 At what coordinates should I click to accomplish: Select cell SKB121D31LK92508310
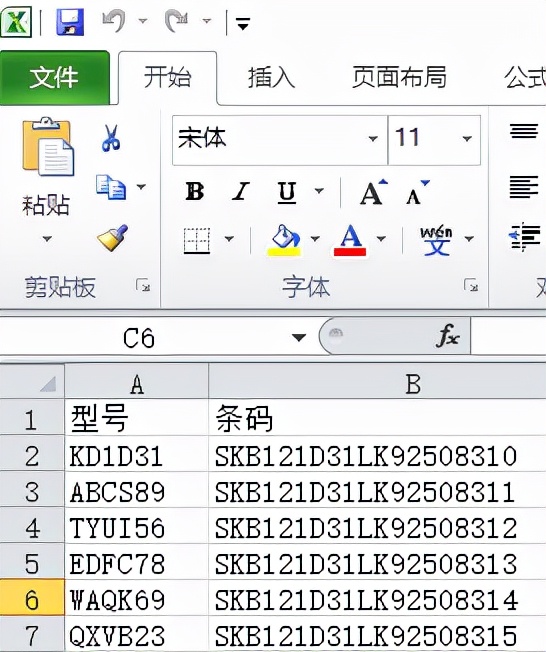point(377,454)
